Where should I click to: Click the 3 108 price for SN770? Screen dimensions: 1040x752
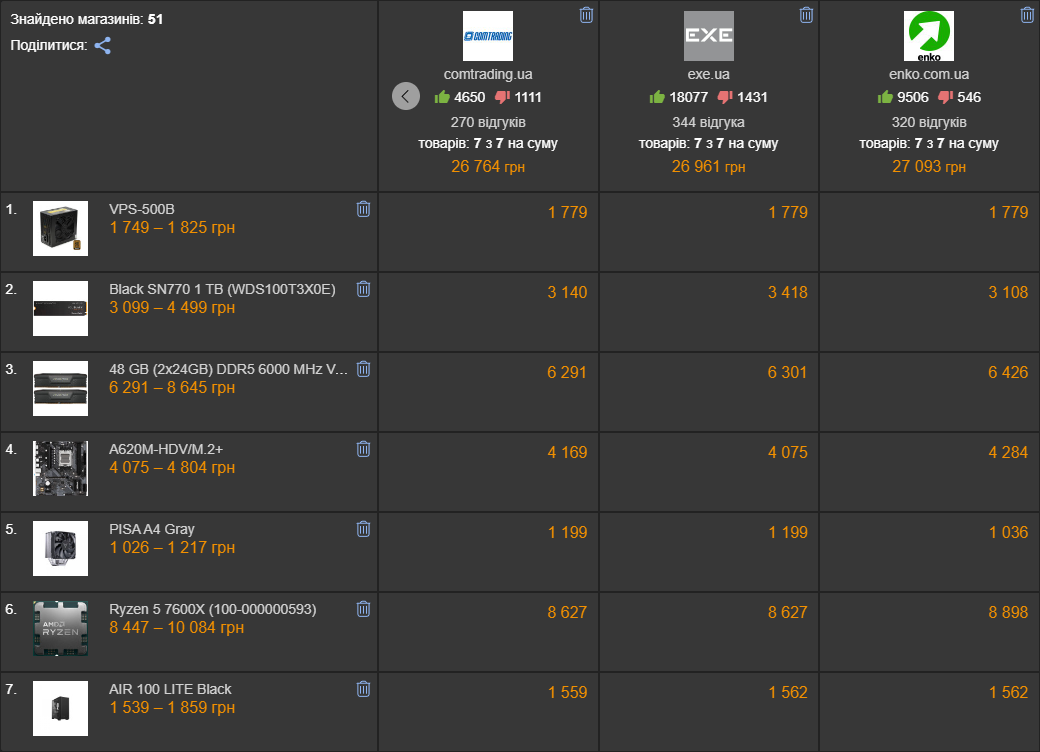point(1008,292)
